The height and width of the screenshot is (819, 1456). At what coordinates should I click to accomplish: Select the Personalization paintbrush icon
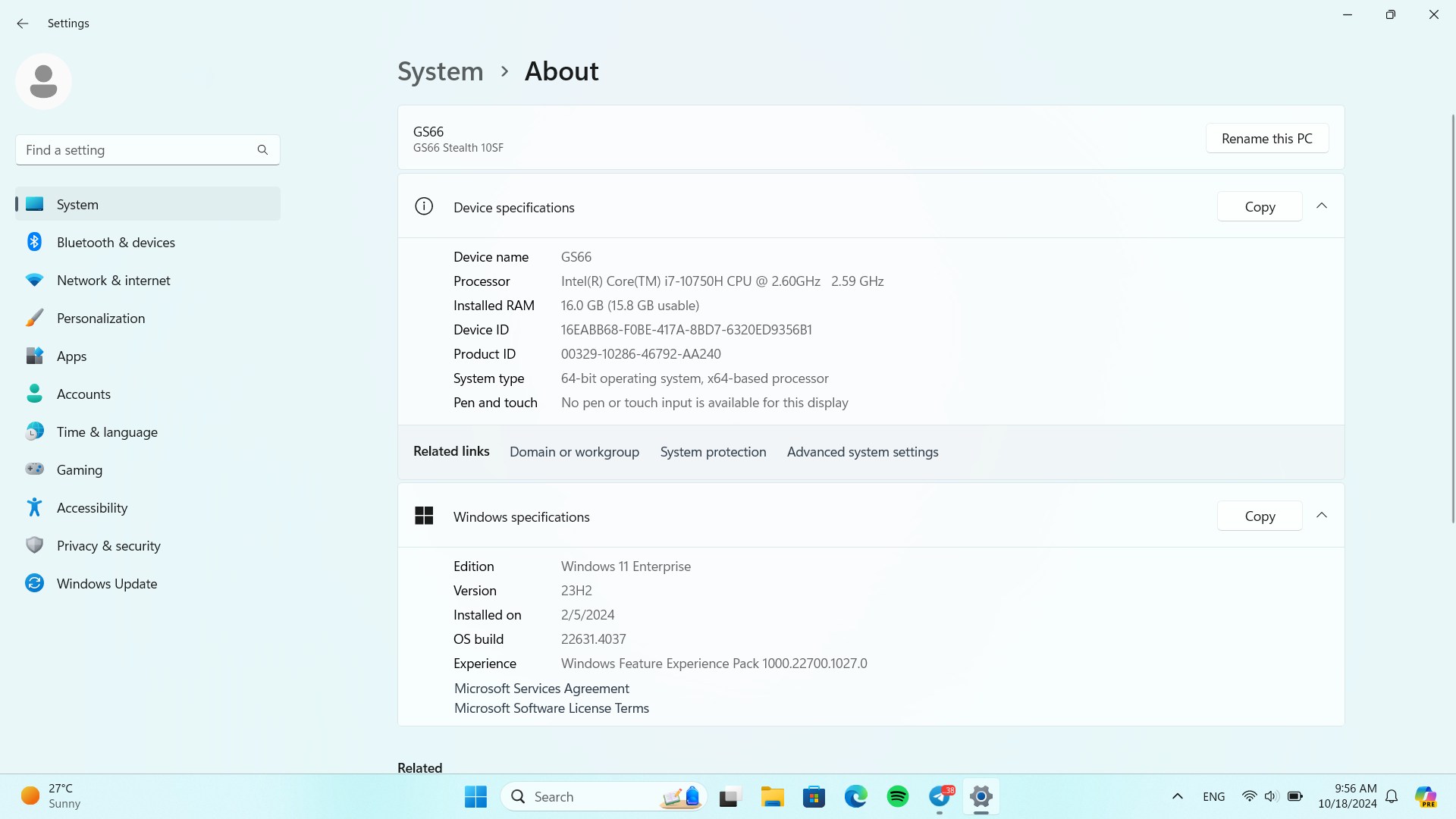click(34, 318)
